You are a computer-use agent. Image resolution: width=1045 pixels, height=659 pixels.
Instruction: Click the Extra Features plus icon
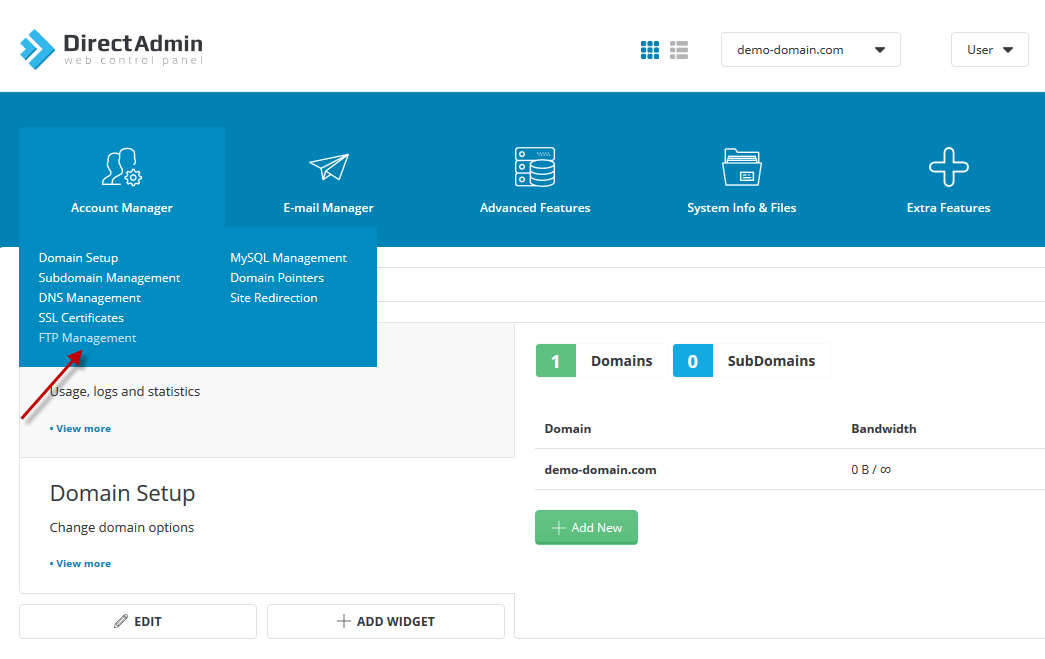click(948, 167)
